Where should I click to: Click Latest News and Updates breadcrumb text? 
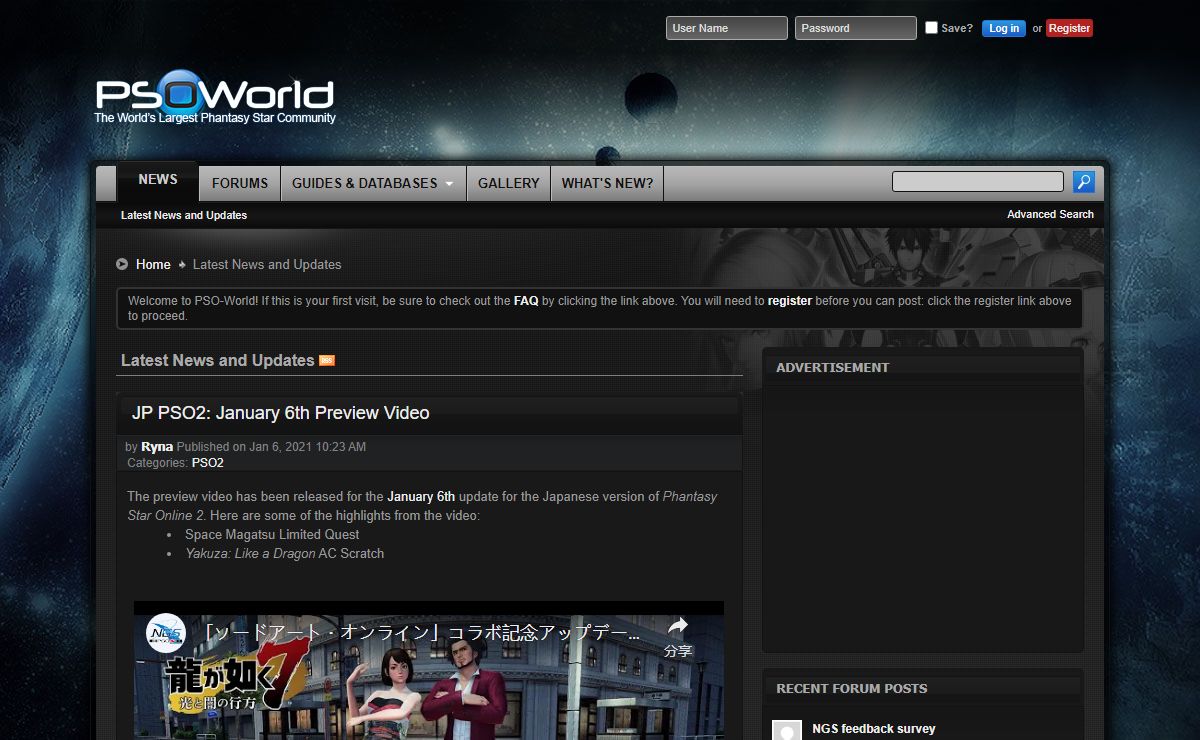[x=267, y=264]
